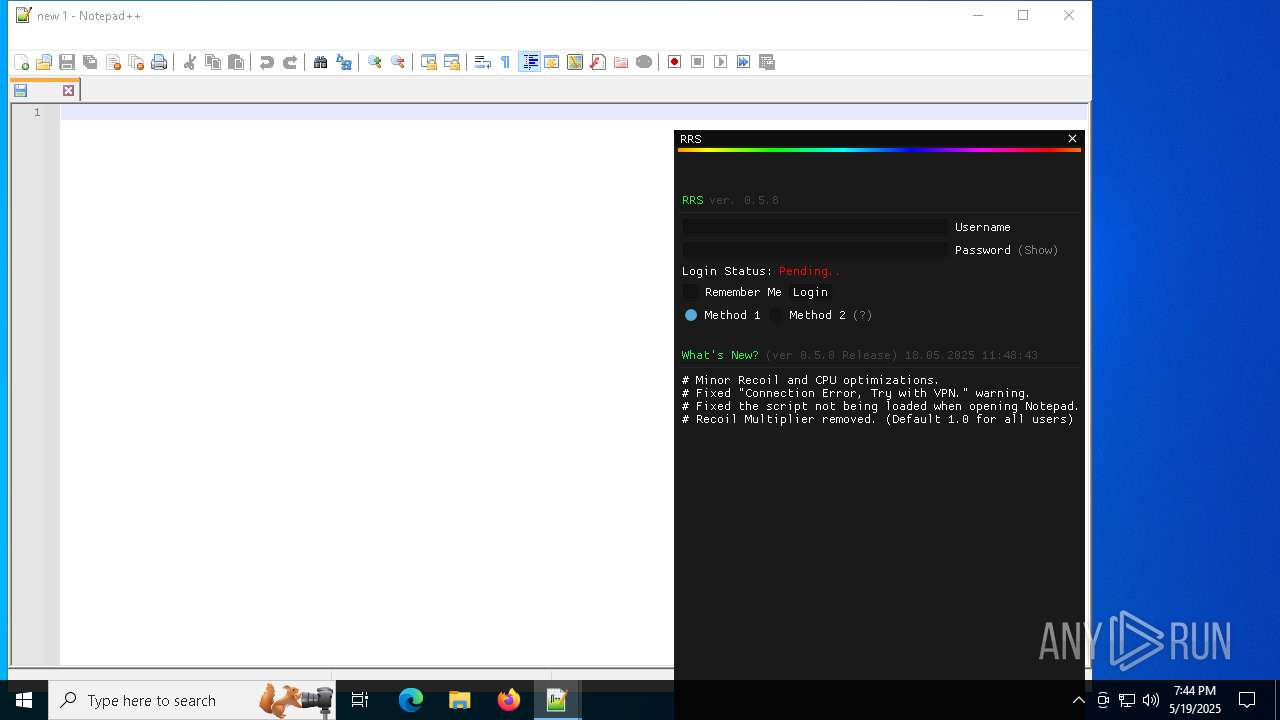Click into editor line 1
Screen dimensions: 1280x720
[573, 112]
